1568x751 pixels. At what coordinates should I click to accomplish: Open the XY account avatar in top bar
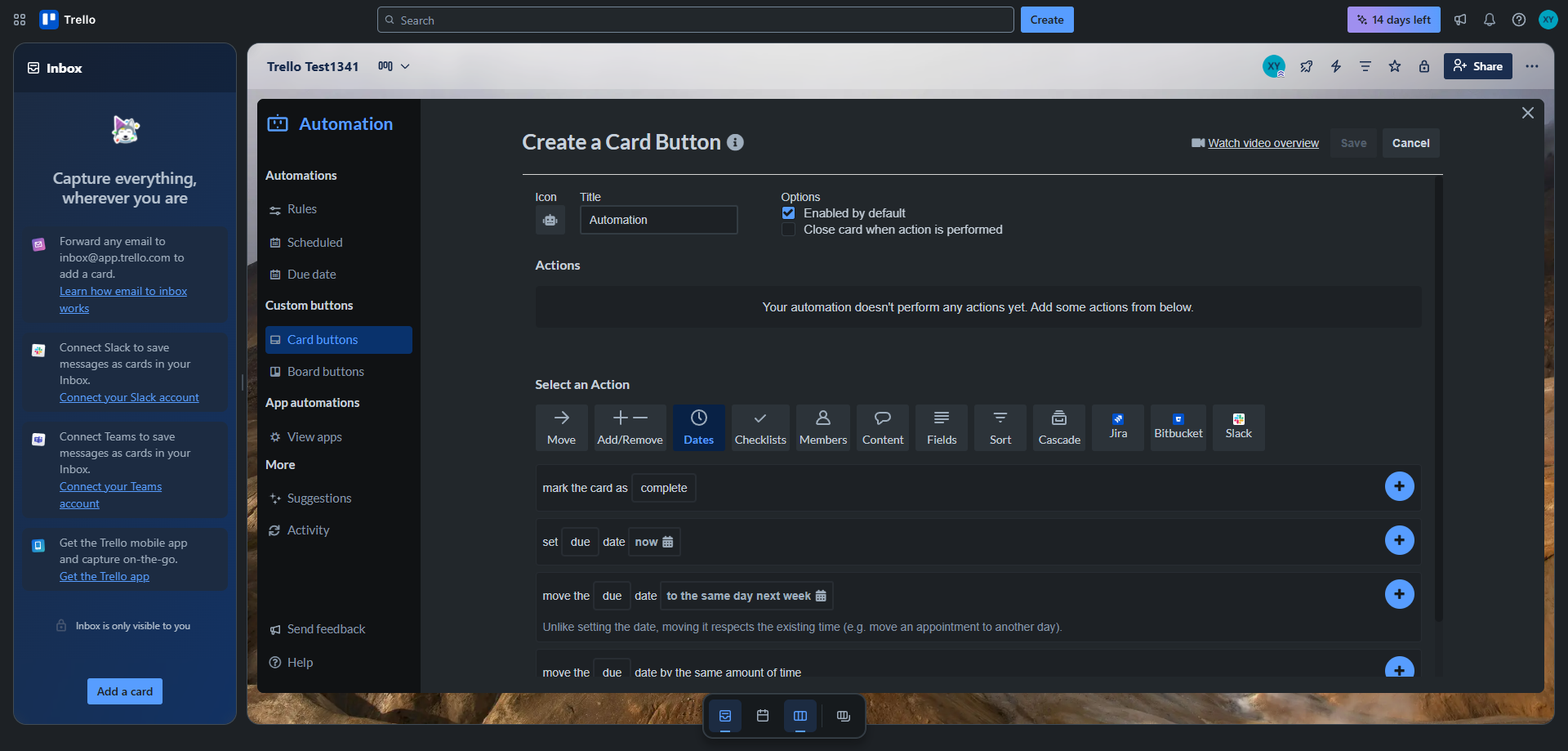1548,20
